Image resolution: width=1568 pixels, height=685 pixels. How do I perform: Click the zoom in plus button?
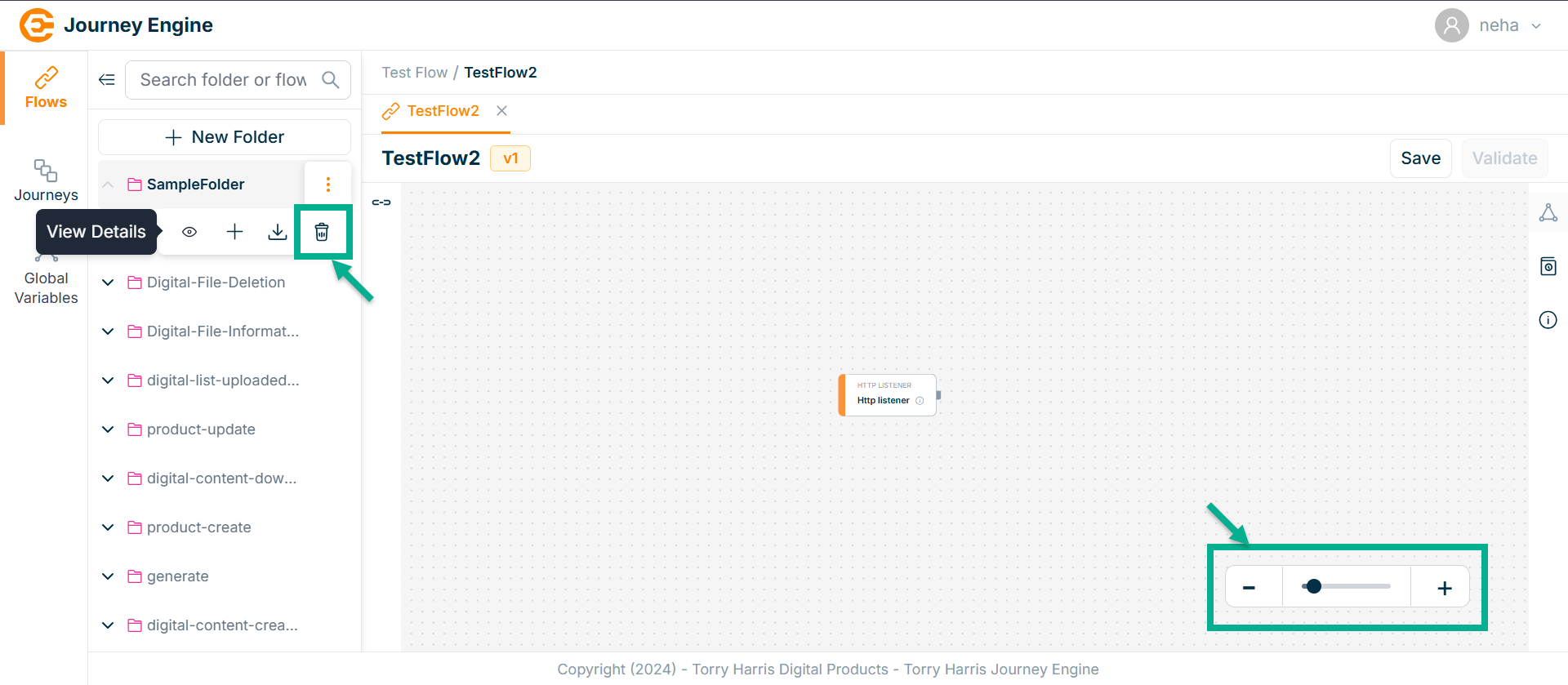1444,588
